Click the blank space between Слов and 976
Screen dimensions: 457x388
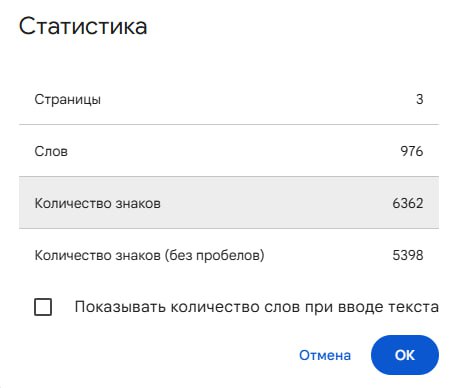pyautogui.click(x=233, y=151)
